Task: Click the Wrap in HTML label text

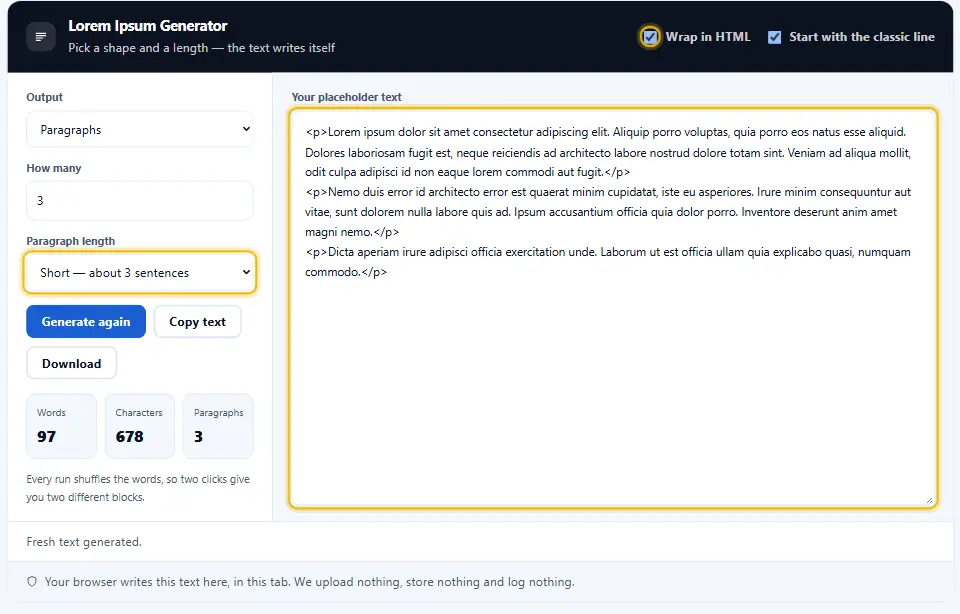Action: pyautogui.click(x=708, y=37)
